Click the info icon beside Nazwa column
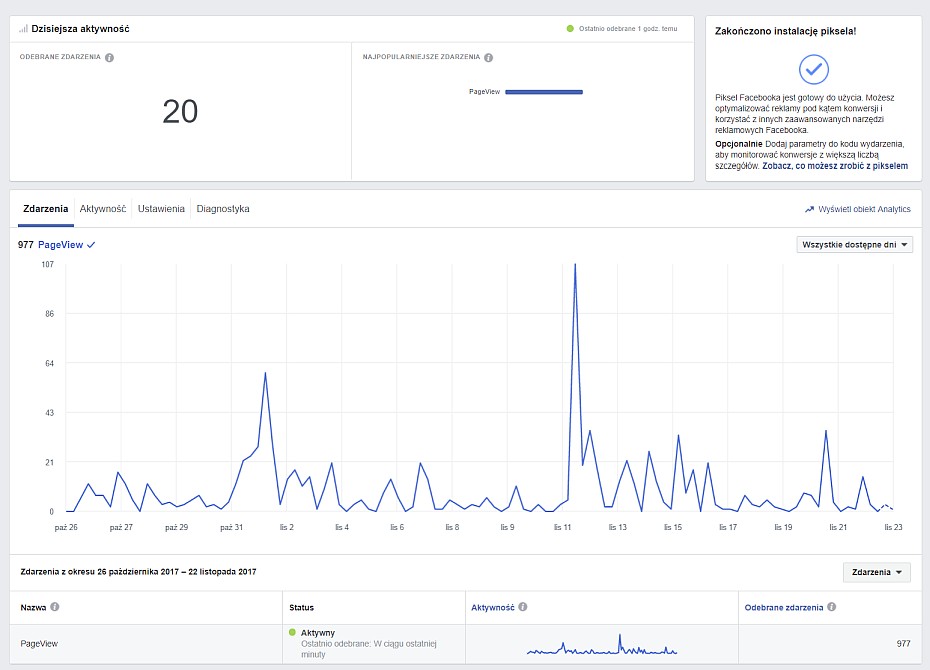 [55, 607]
